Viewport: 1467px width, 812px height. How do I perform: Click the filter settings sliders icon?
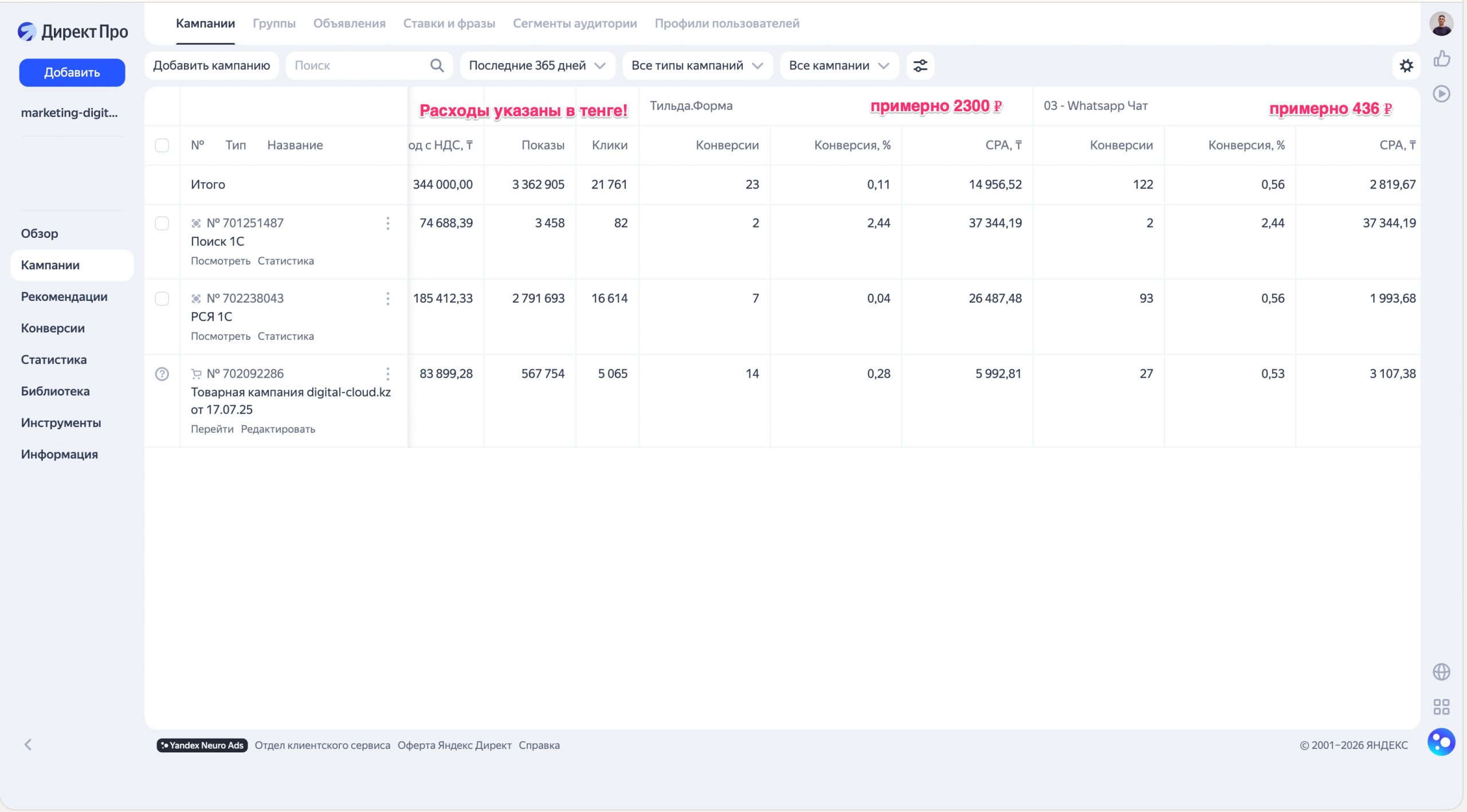click(920, 66)
